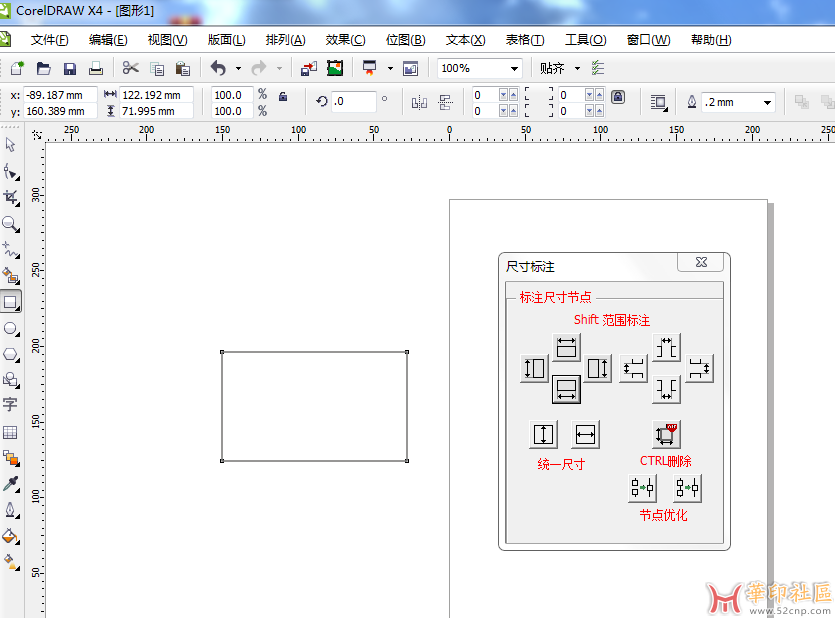Click the left node optimization button
Screen dimensions: 835x618
tap(642, 488)
